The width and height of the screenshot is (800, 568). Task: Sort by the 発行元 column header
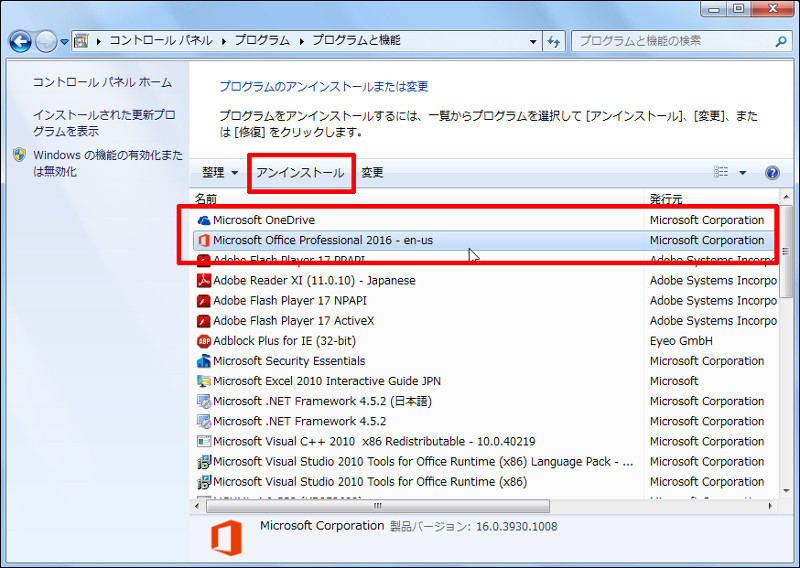(x=666, y=199)
